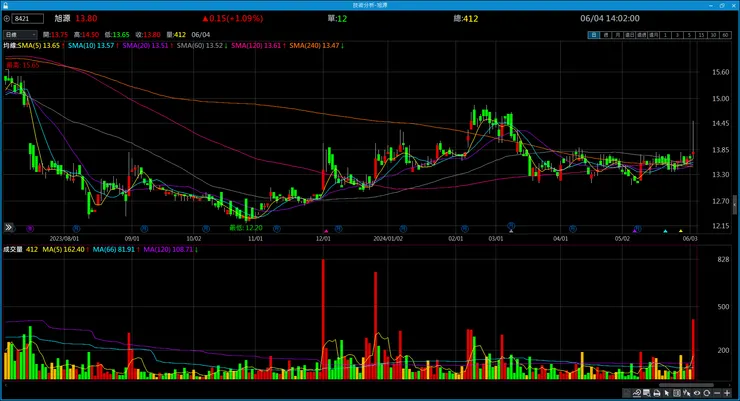
Task: Select the 30-minute period button
Action: (713, 35)
